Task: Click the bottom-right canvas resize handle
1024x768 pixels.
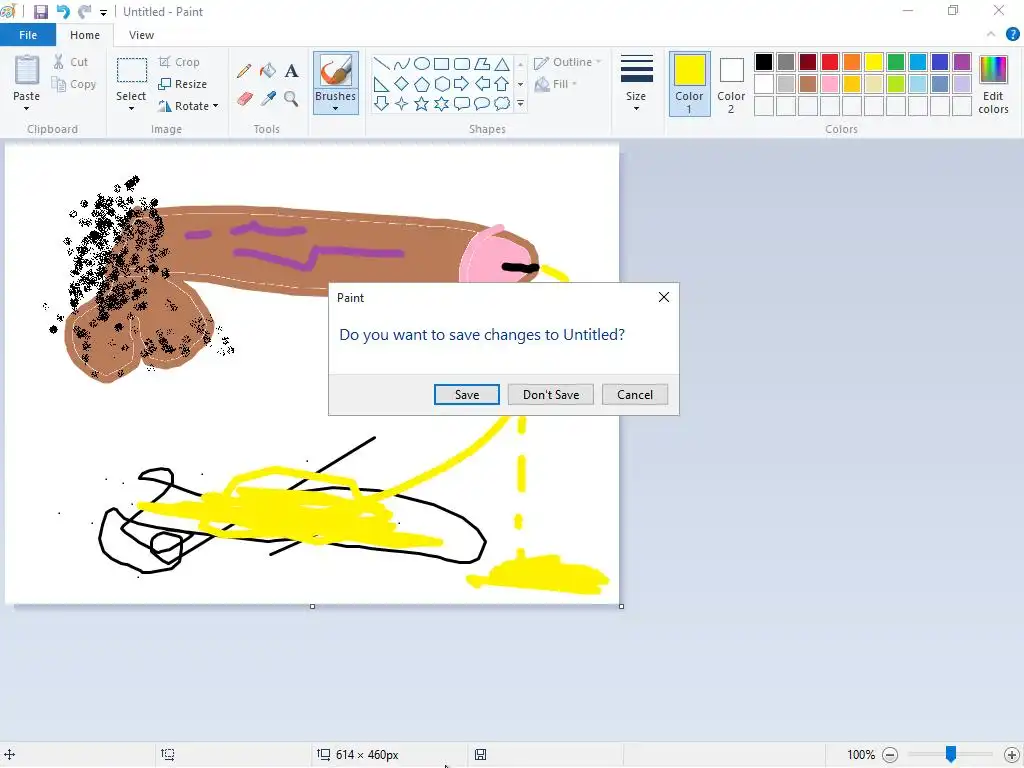Action: (621, 607)
